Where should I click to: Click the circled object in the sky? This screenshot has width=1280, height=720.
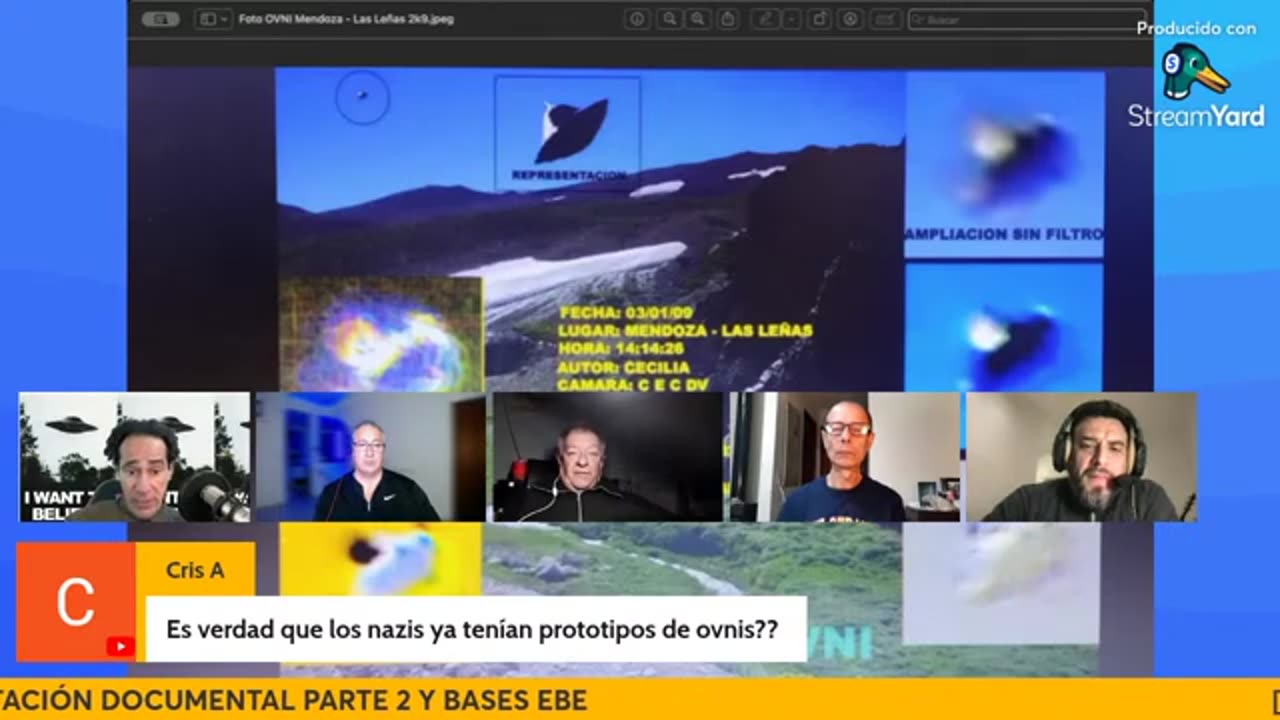tap(362, 97)
